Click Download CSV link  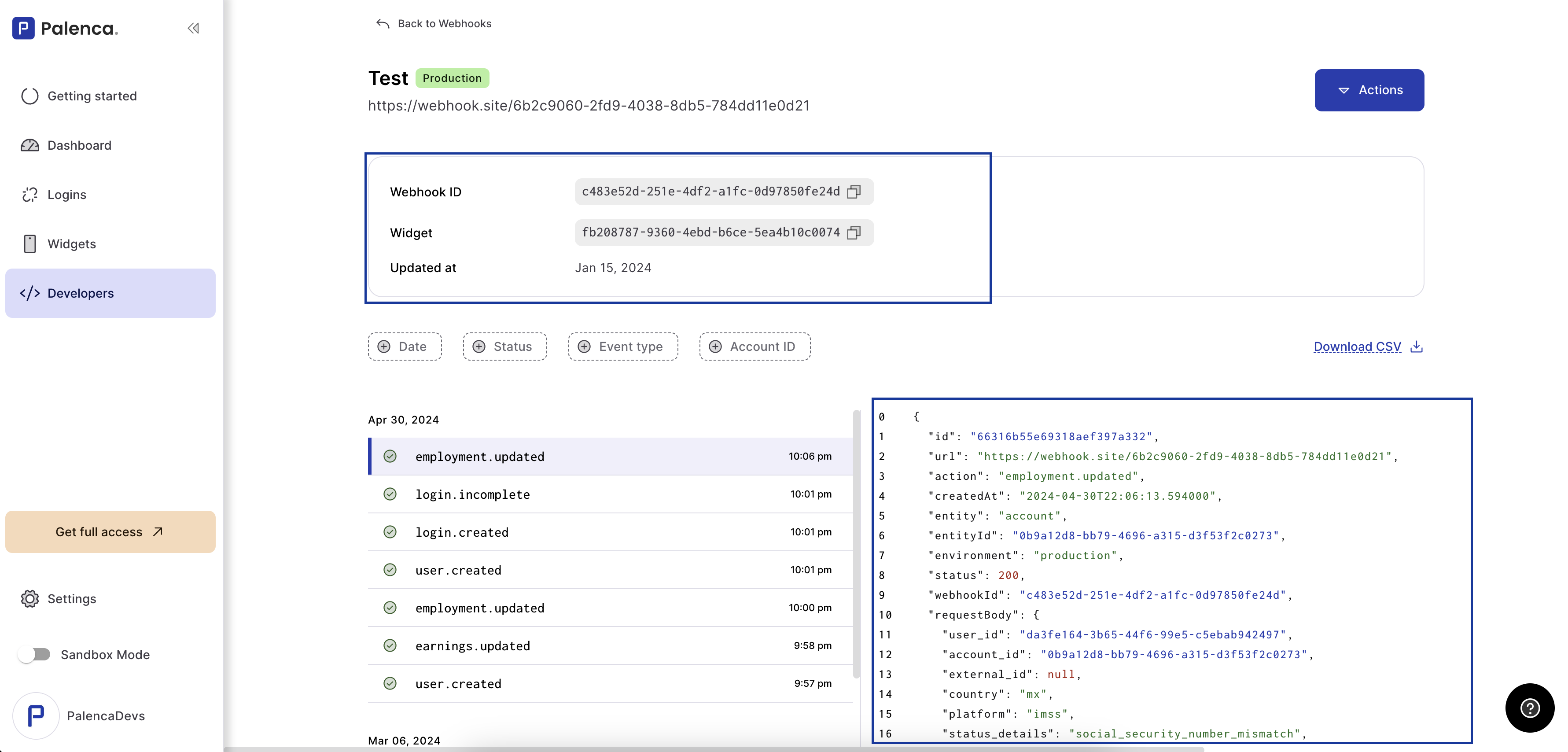(x=1357, y=347)
